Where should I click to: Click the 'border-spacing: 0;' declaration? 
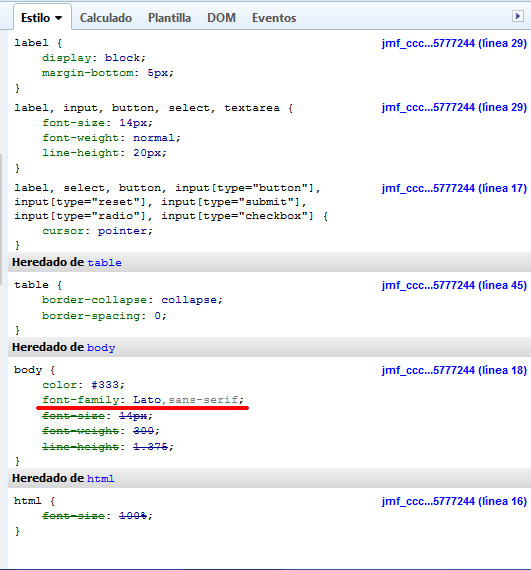point(104,316)
